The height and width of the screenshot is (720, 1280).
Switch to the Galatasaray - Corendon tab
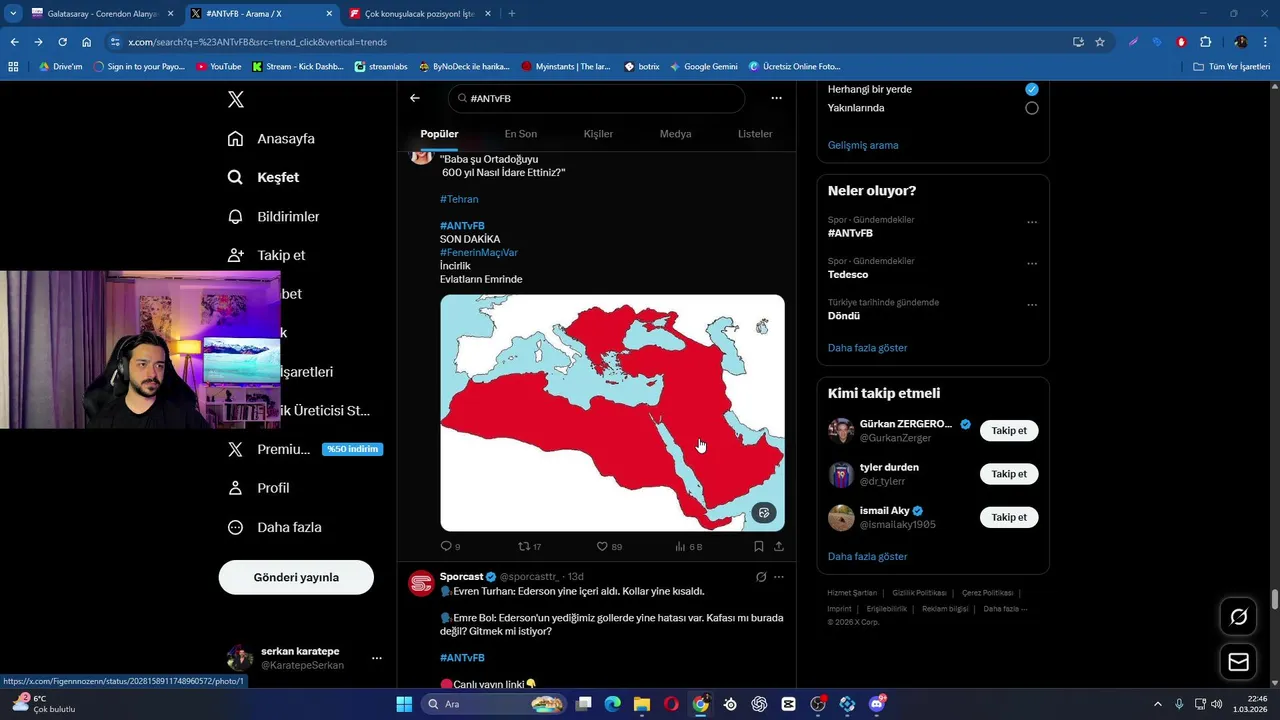103,14
